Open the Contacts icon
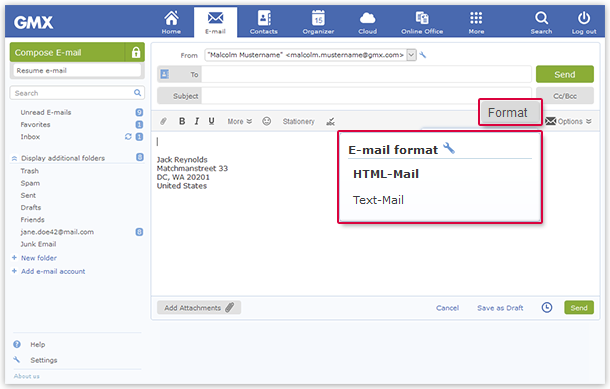Screen dimensions: 610x389 264,22
